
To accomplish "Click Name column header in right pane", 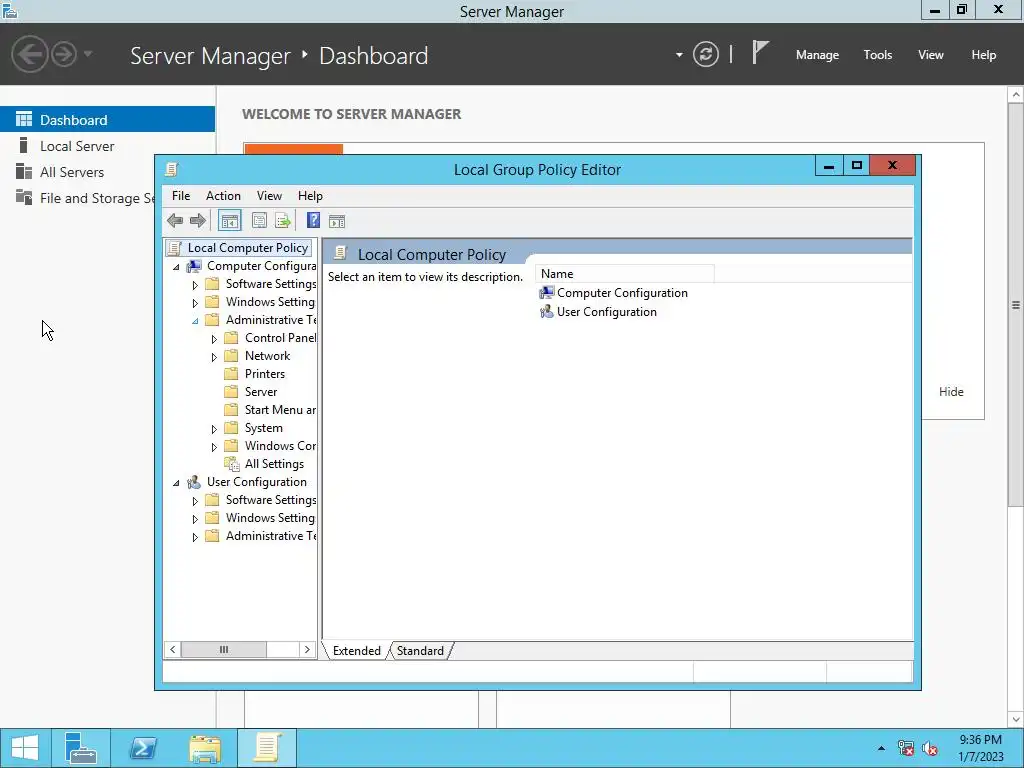I will click(x=626, y=274).
